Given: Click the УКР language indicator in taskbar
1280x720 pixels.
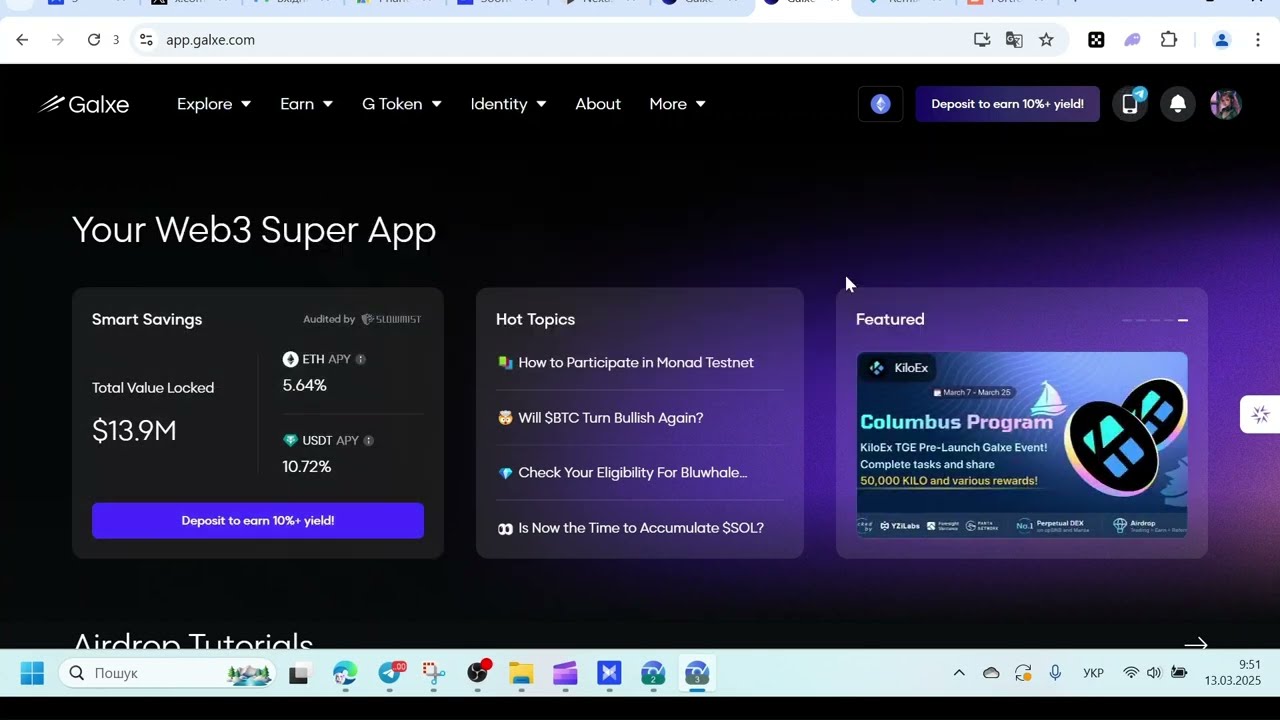Looking at the screenshot, I should coord(1093,673).
